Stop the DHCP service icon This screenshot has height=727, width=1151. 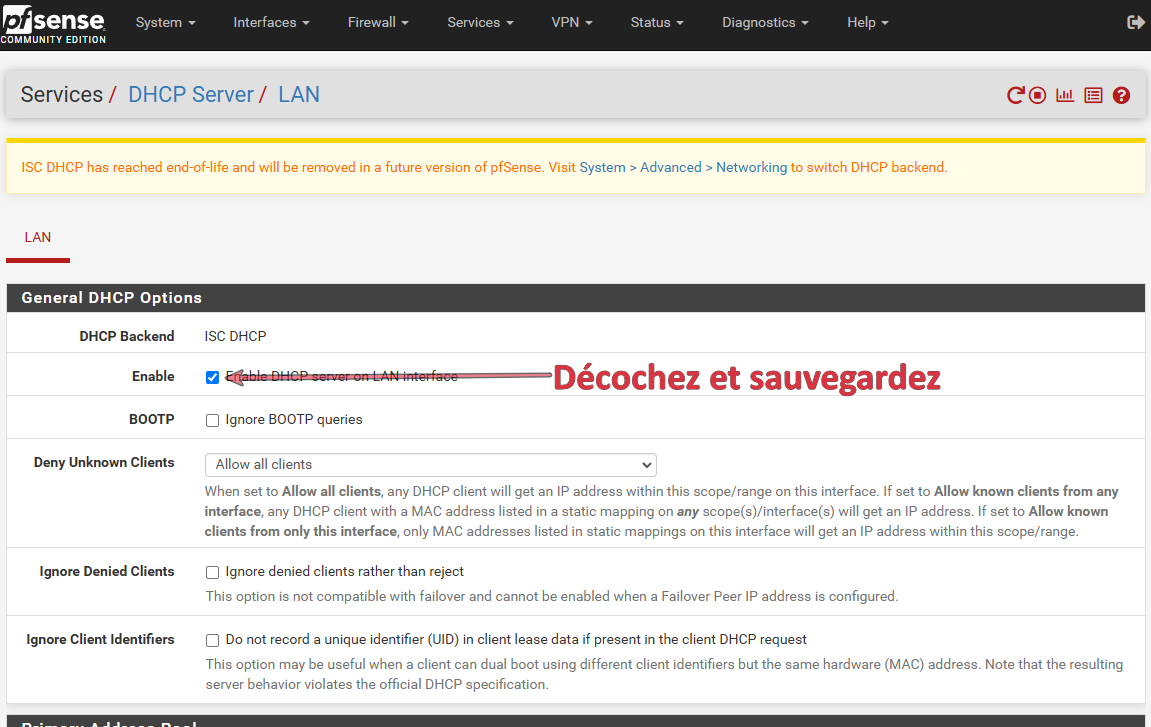1038,95
